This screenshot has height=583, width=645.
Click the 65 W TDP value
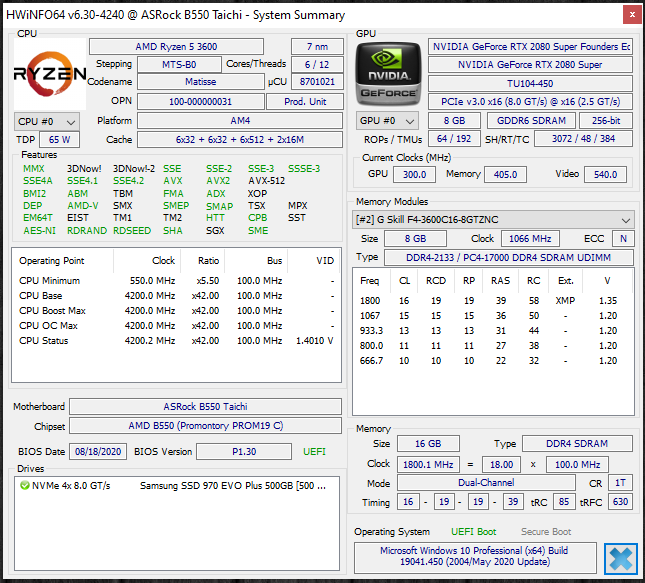pos(59,139)
